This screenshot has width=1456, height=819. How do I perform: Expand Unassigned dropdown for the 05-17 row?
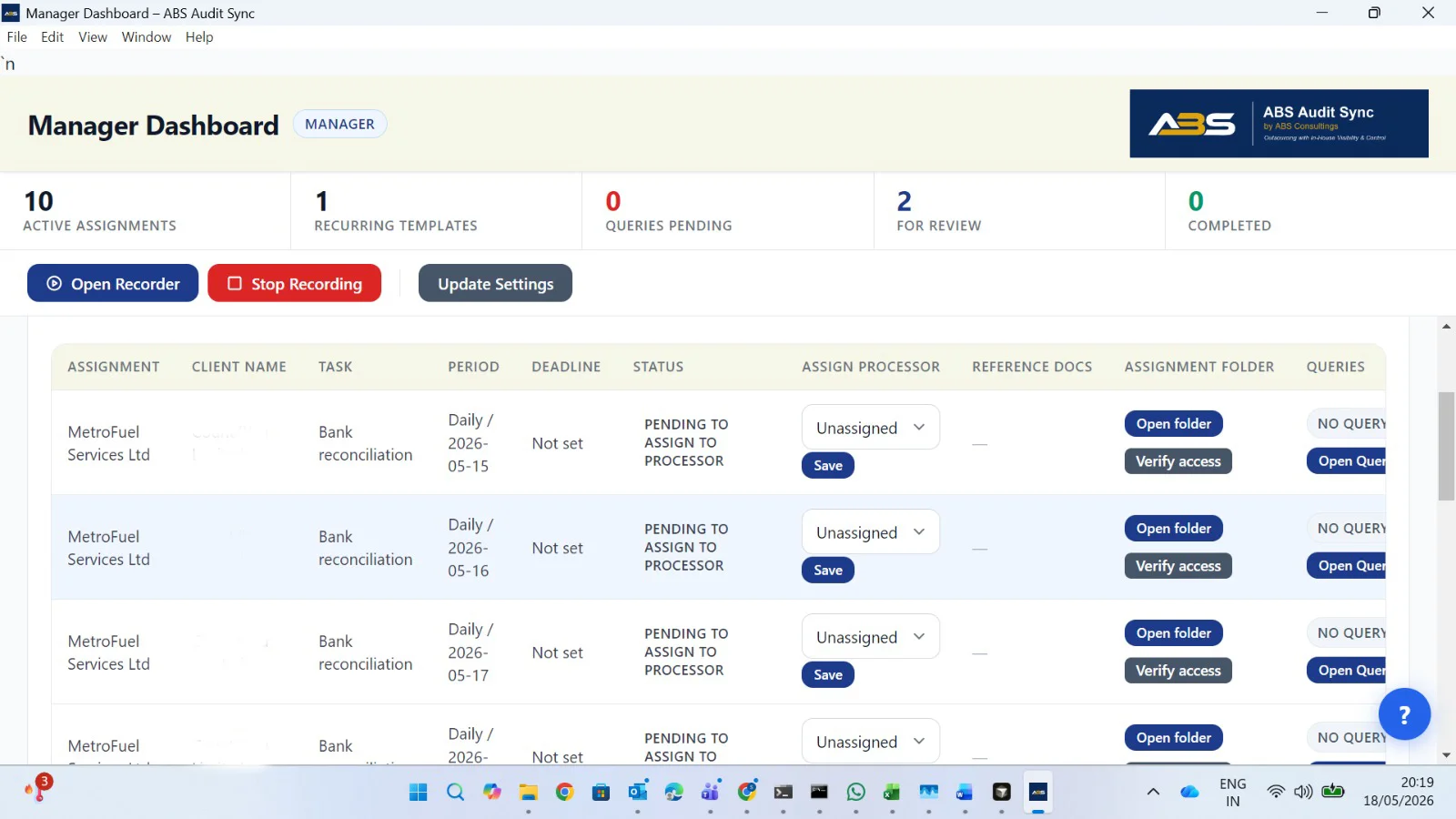(x=871, y=637)
